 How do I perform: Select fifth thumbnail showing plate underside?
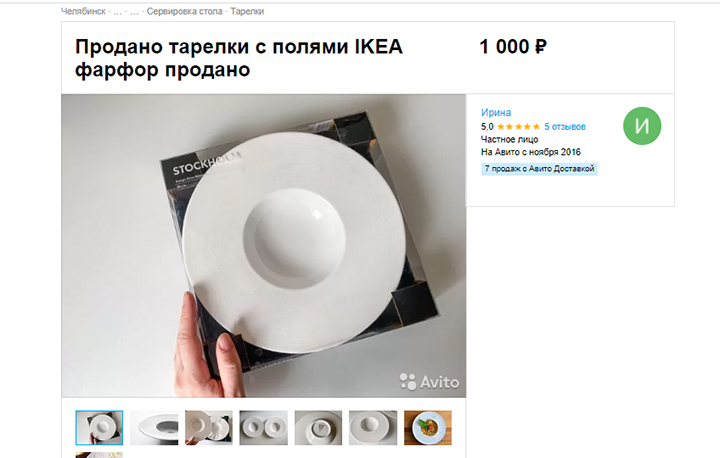(318, 428)
